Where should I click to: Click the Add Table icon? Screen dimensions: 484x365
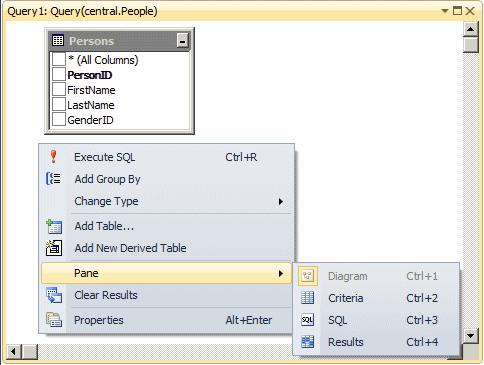[54, 226]
